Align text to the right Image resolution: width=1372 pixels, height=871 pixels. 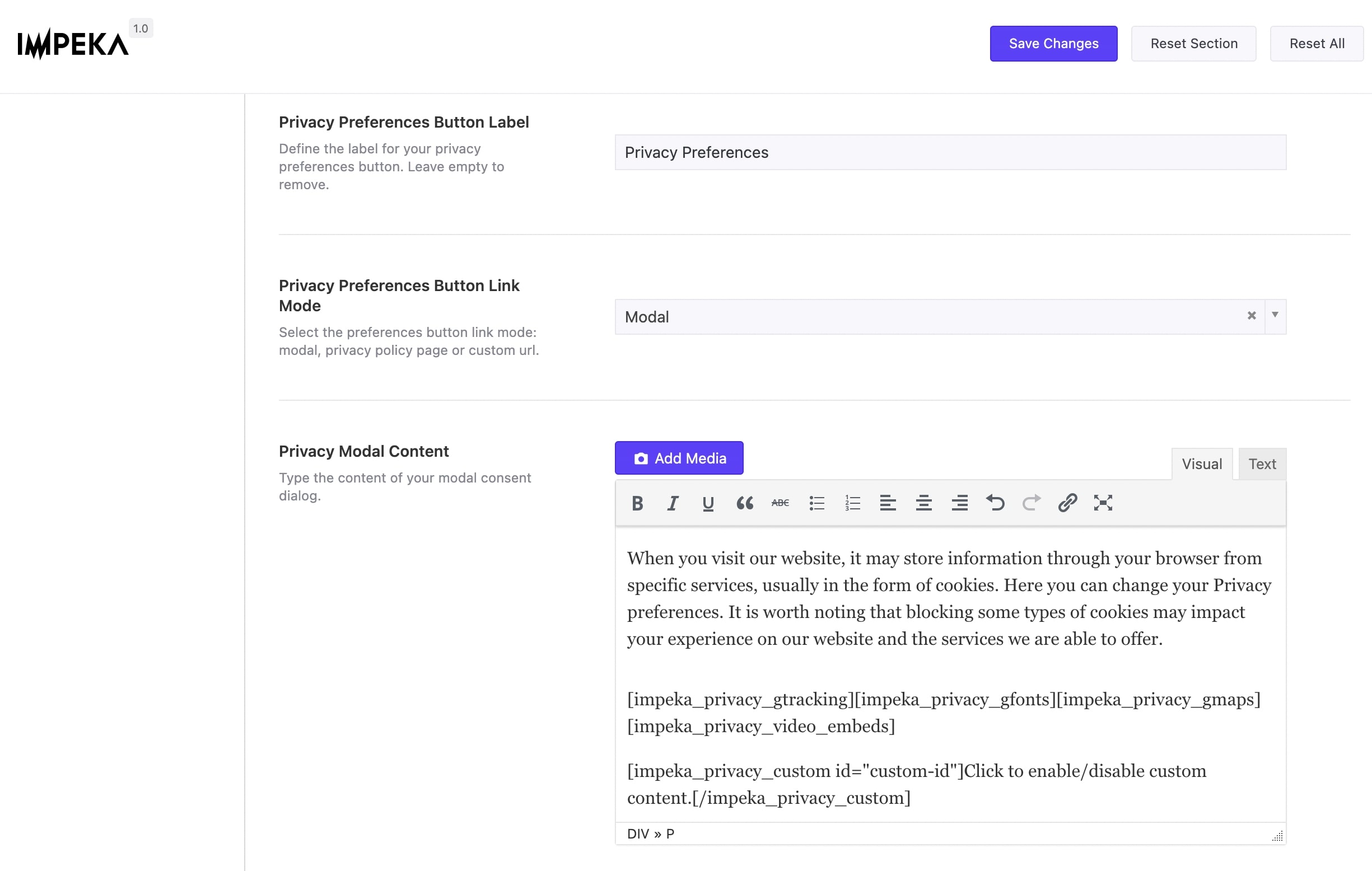(x=959, y=503)
